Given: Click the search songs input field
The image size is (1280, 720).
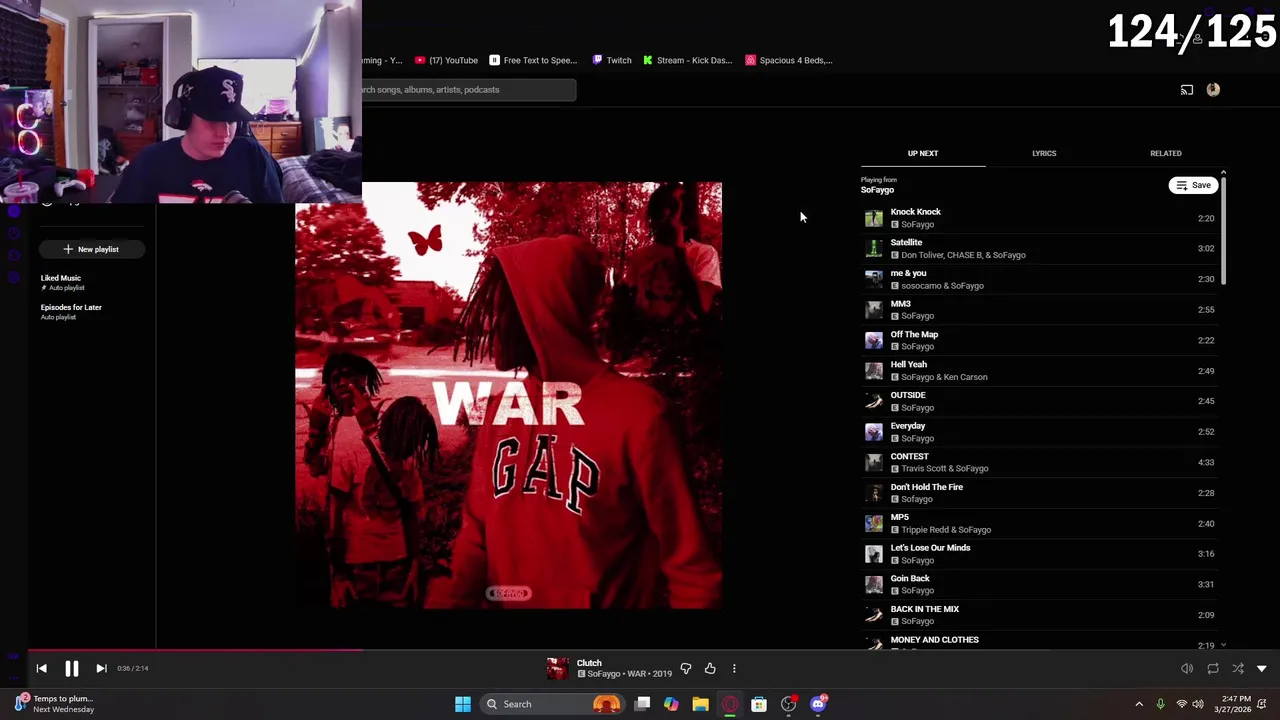Looking at the screenshot, I should pyautogui.click(x=468, y=90).
